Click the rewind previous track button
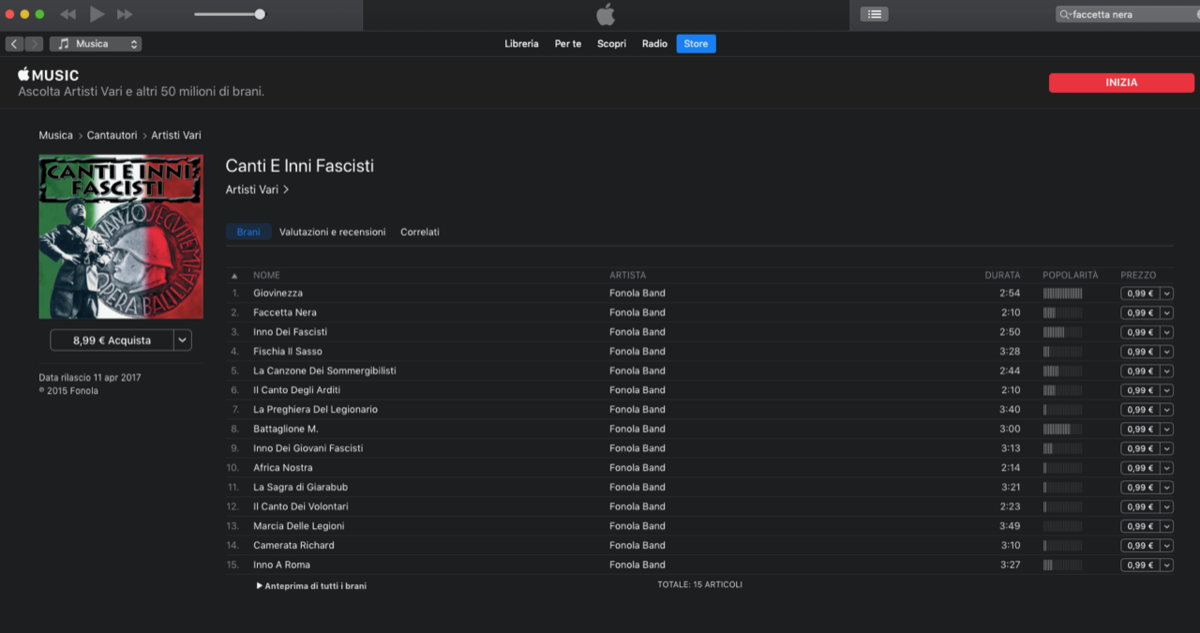This screenshot has width=1200, height=633. (68, 14)
